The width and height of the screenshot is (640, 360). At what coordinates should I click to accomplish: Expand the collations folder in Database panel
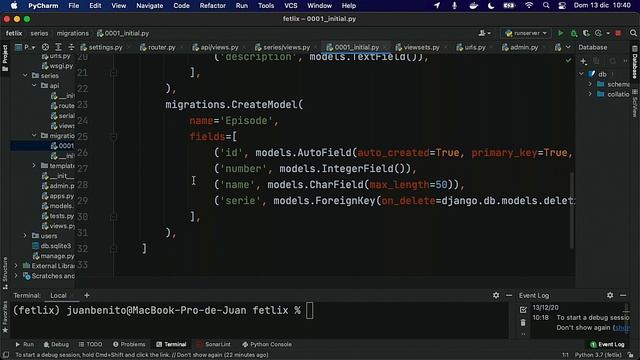pyautogui.click(x=590, y=94)
